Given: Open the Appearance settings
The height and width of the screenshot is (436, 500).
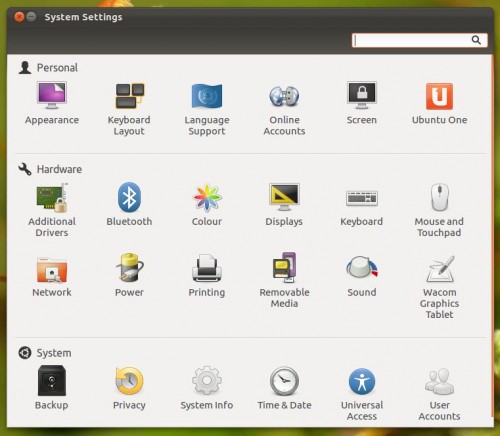Looking at the screenshot, I should click(x=52, y=103).
